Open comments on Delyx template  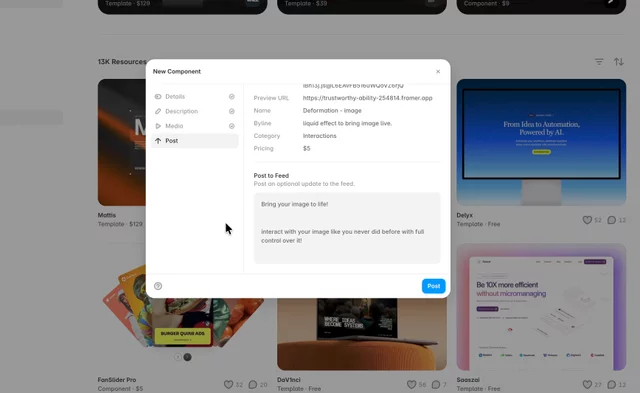pos(611,220)
